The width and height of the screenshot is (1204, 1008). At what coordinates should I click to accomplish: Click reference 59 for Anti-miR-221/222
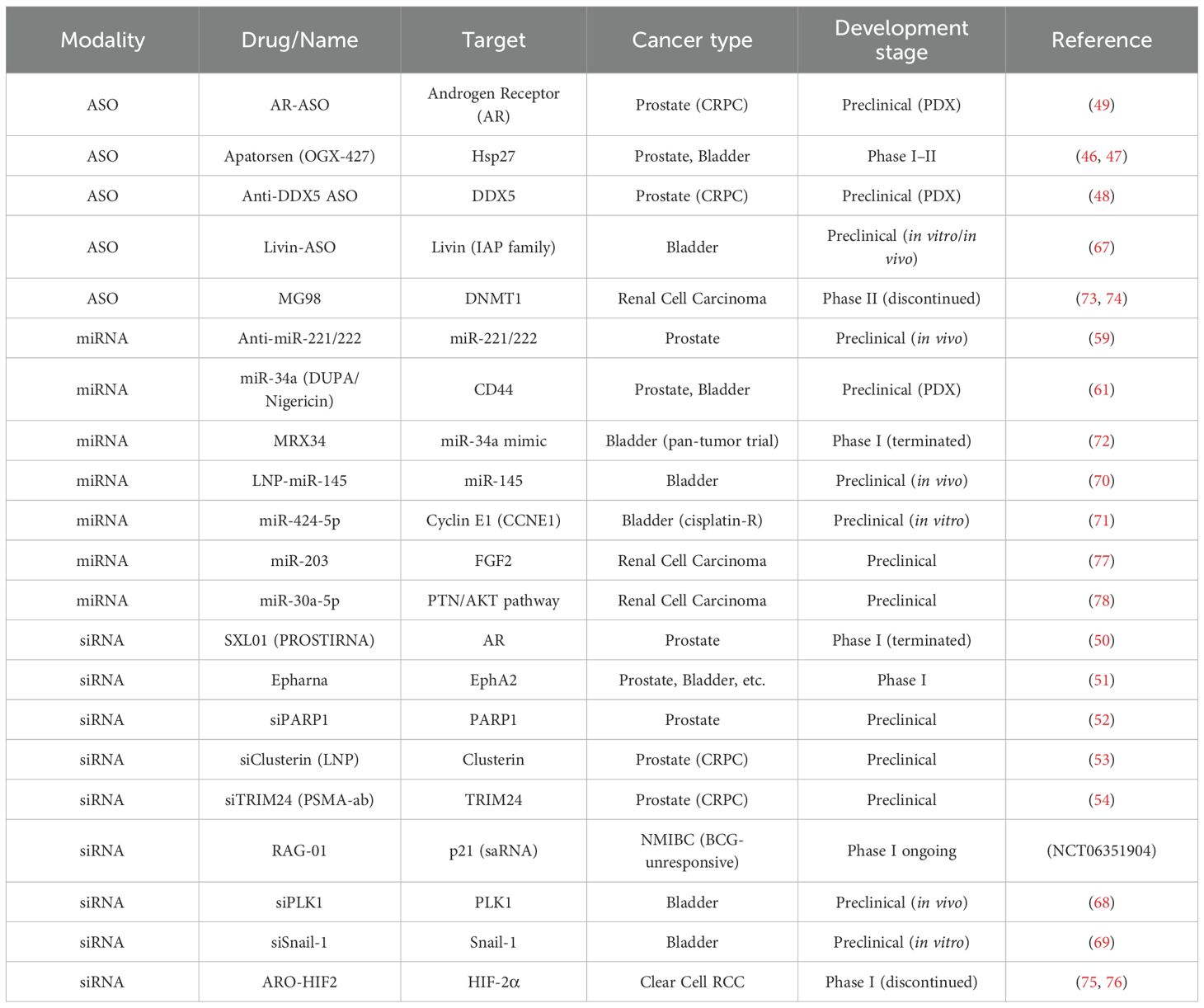point(1102,338)
